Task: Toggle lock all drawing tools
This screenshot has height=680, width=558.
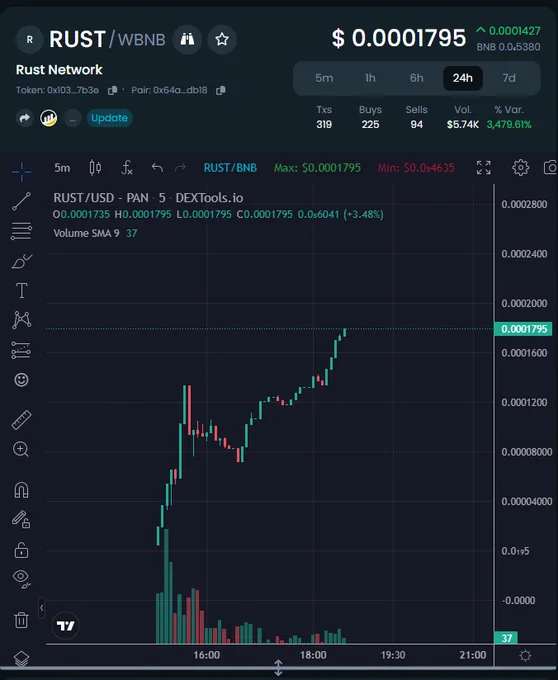Action: pos(21,550)
